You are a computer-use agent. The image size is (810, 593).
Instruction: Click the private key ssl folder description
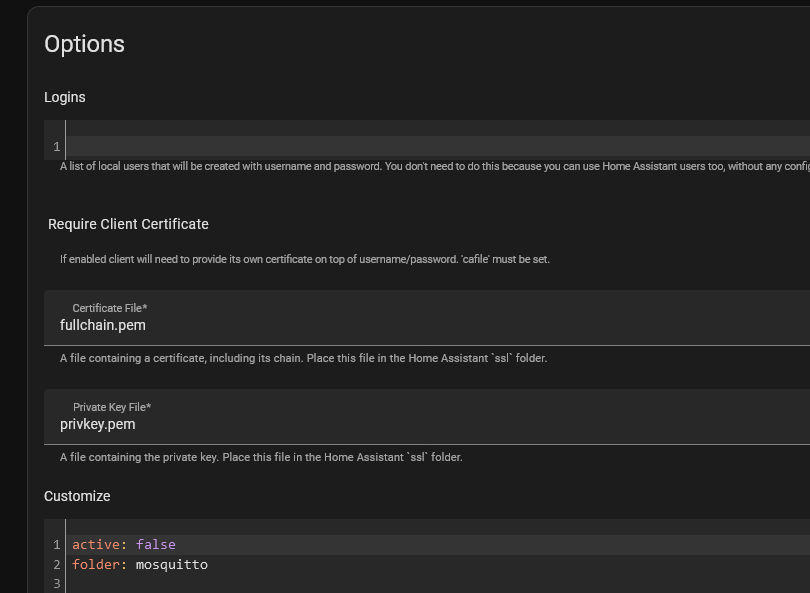261,457
